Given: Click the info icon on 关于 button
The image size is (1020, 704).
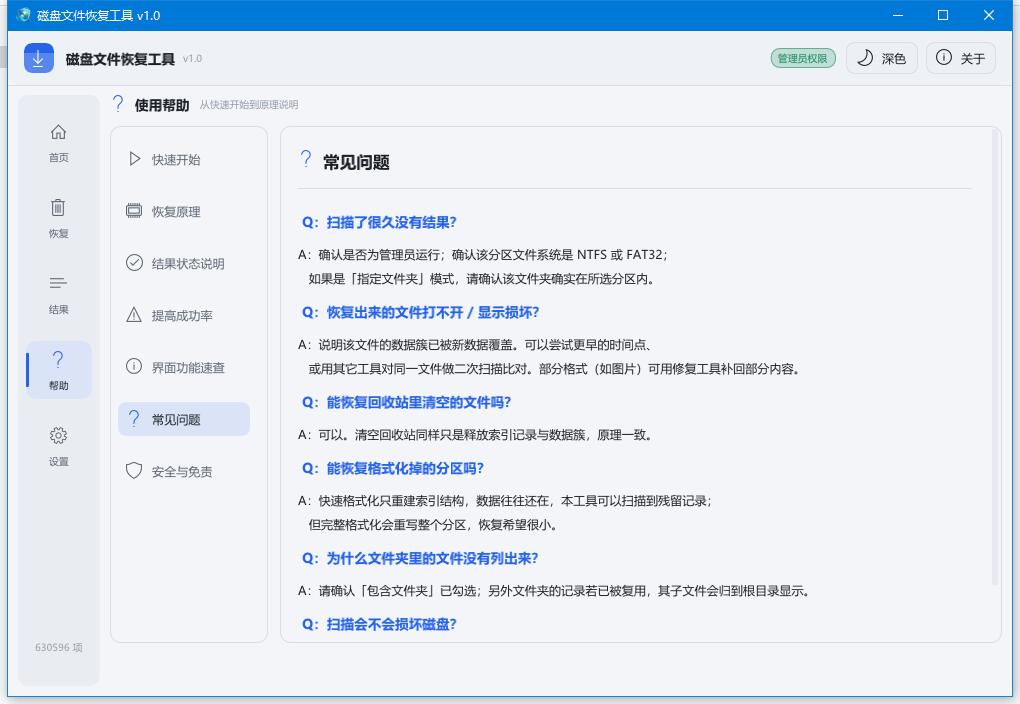Looking at the screenshot, I should click(x=943, y=57).
